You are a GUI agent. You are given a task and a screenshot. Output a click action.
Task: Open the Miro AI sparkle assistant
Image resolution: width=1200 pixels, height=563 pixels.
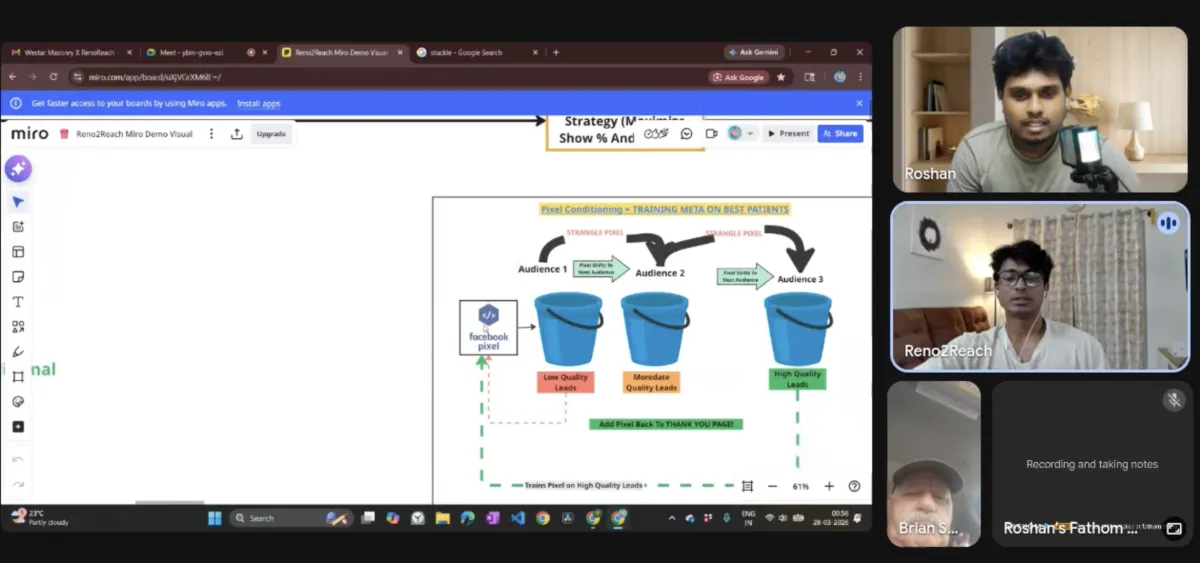click(18, 169)
